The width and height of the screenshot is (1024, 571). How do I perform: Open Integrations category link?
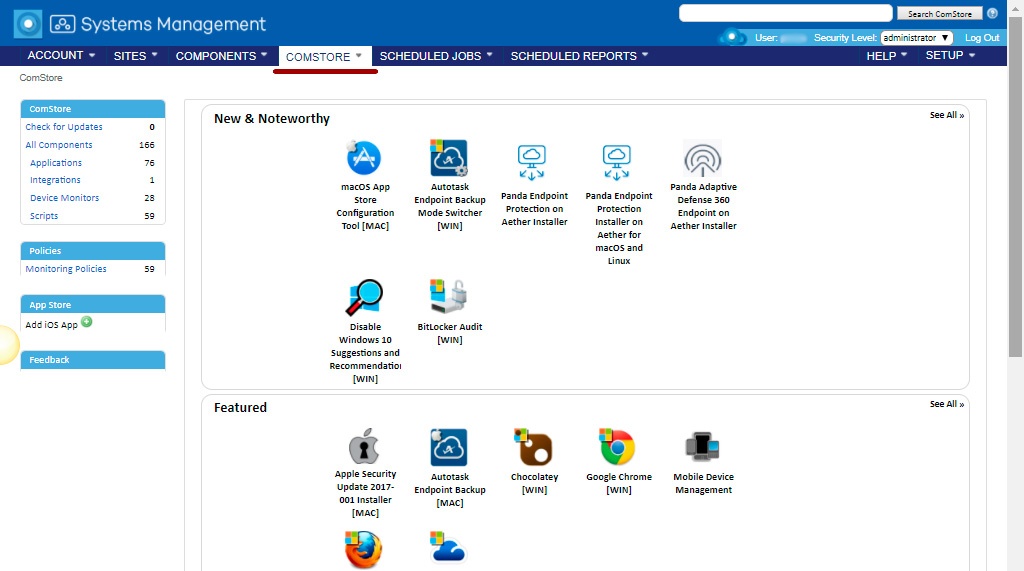tap(56, 180)
